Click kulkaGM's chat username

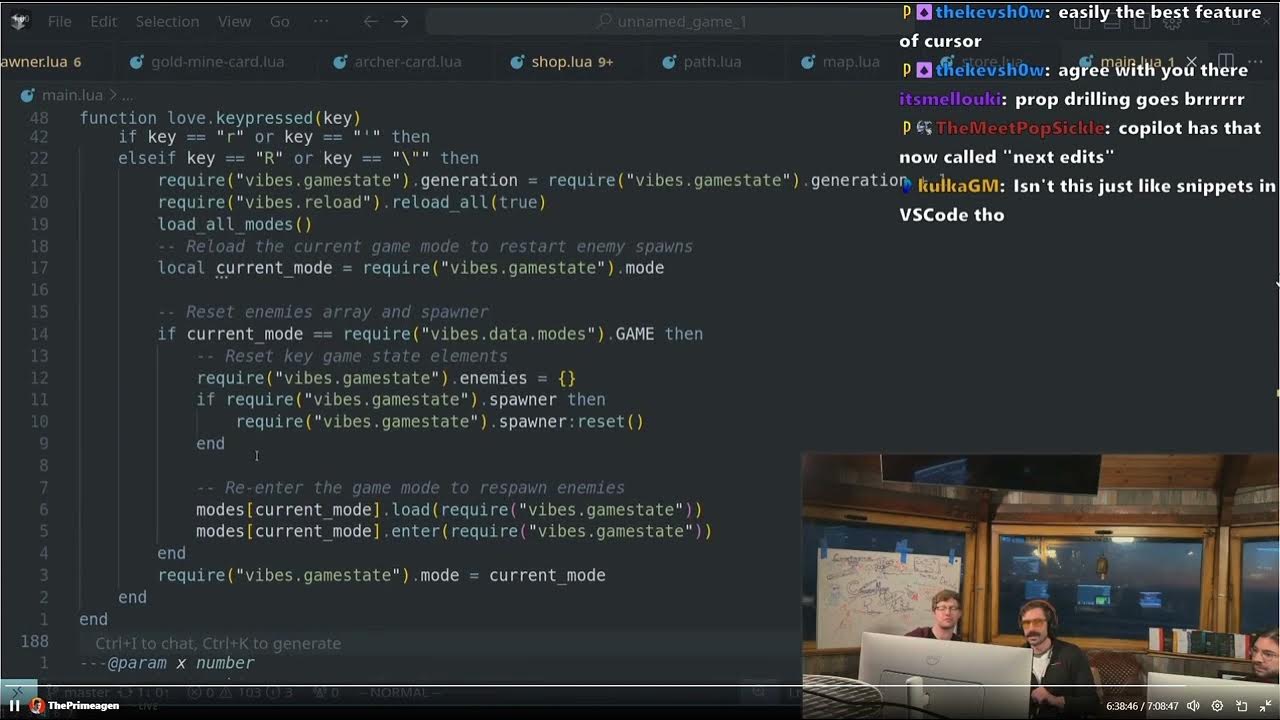pos(960,186)
